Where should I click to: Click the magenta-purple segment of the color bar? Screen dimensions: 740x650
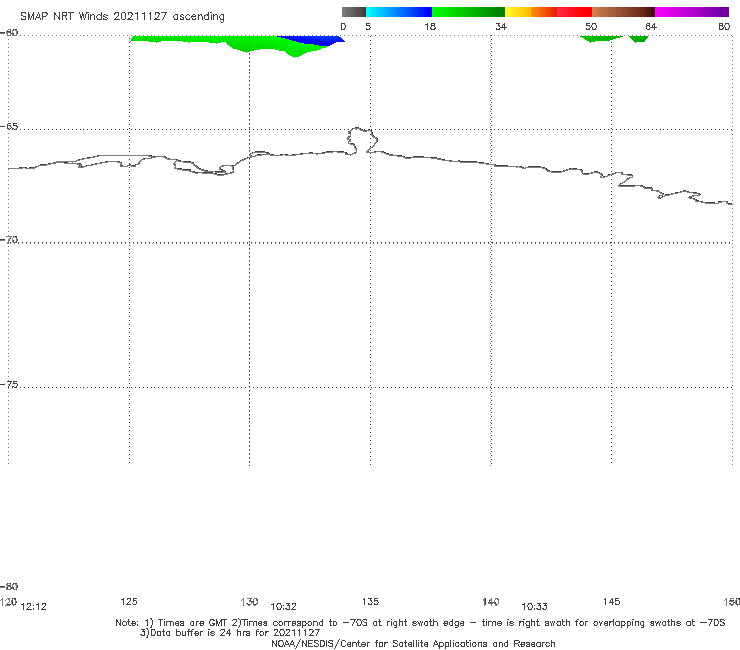coord(692,12)
